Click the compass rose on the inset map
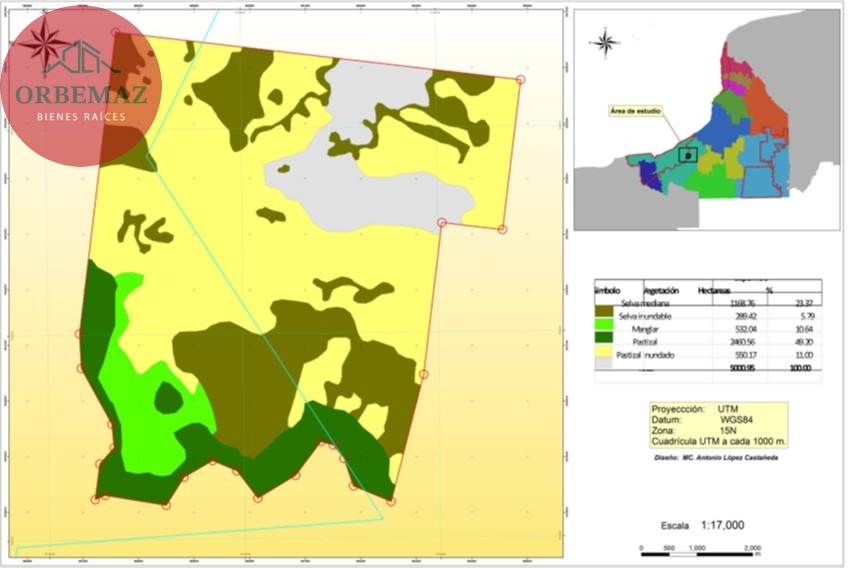 click(x=605, y=42)
